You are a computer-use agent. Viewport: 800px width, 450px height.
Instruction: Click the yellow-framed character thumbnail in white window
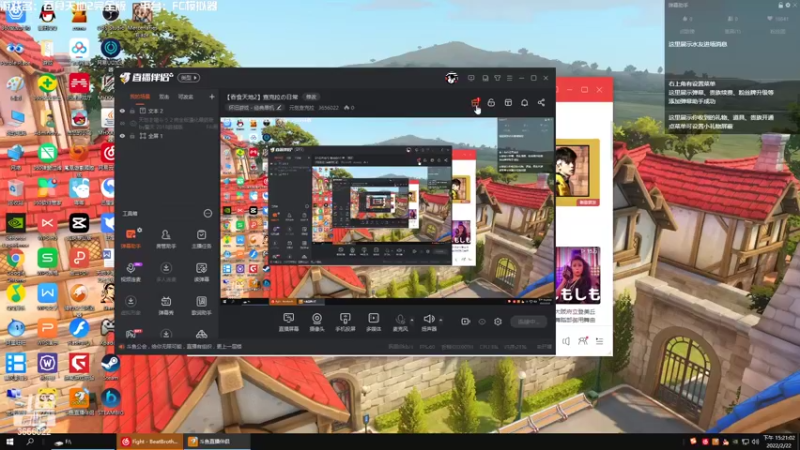[x=577, y=172]
